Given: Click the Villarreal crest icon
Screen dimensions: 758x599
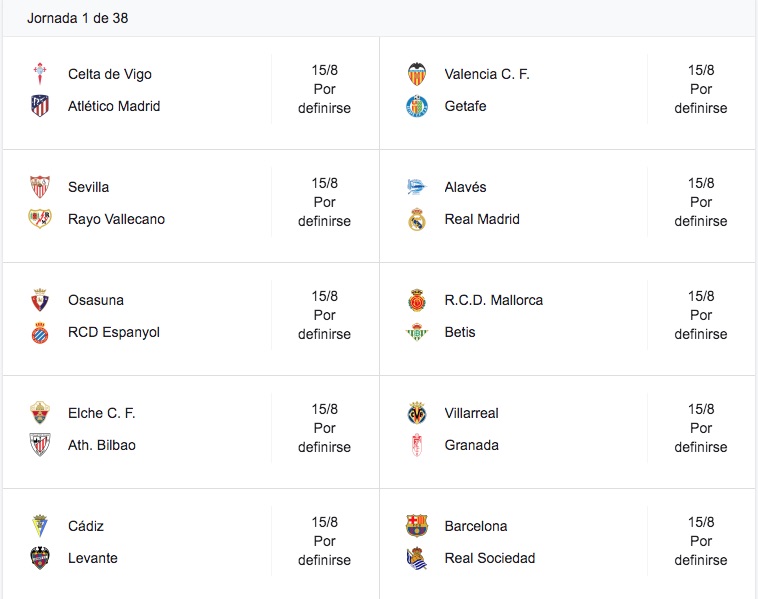Looking at the screenshot, I should click(x=417, y=413).
